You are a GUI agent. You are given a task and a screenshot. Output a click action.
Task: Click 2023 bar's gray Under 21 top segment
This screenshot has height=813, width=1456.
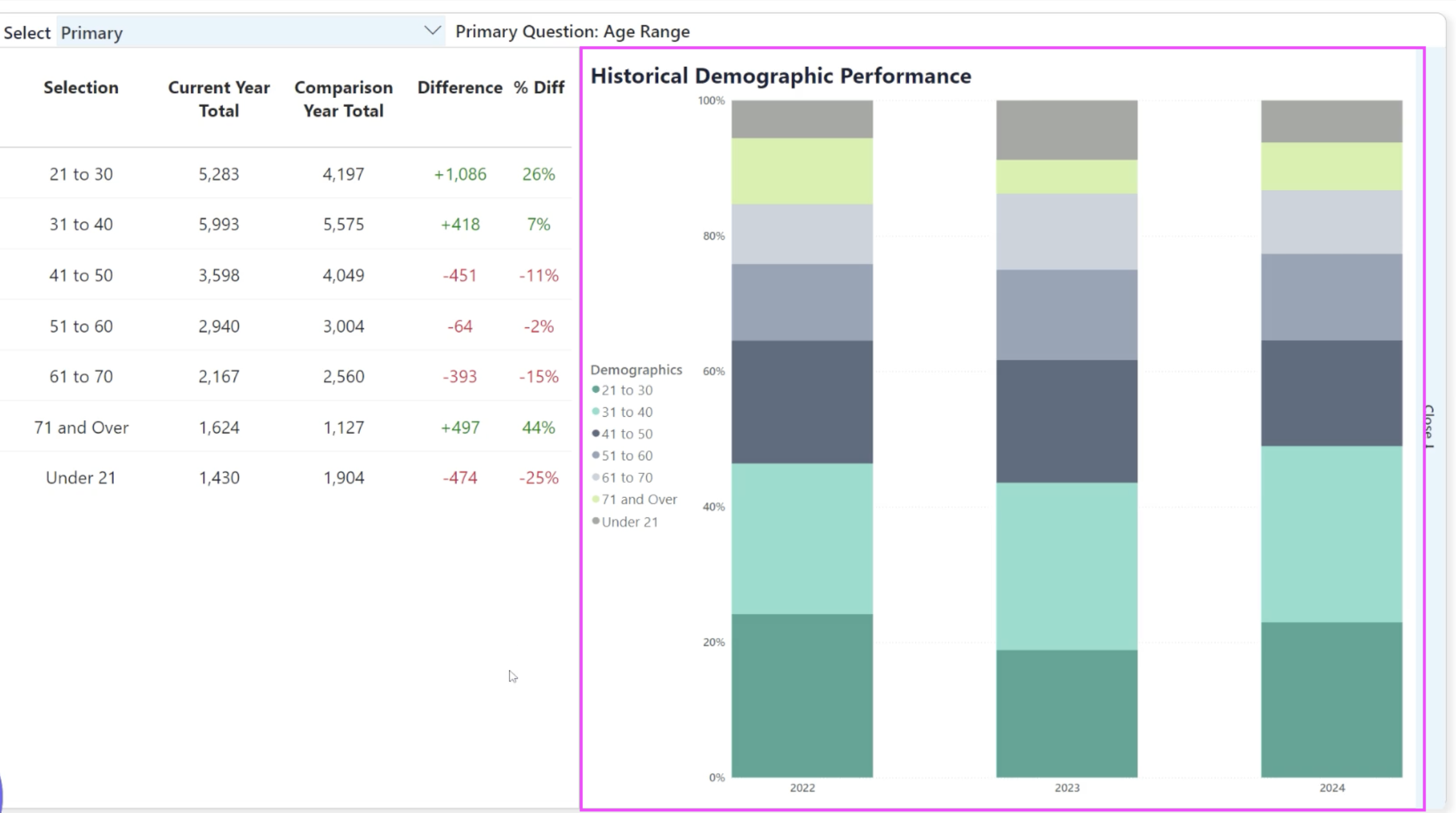click(1066, 130)
